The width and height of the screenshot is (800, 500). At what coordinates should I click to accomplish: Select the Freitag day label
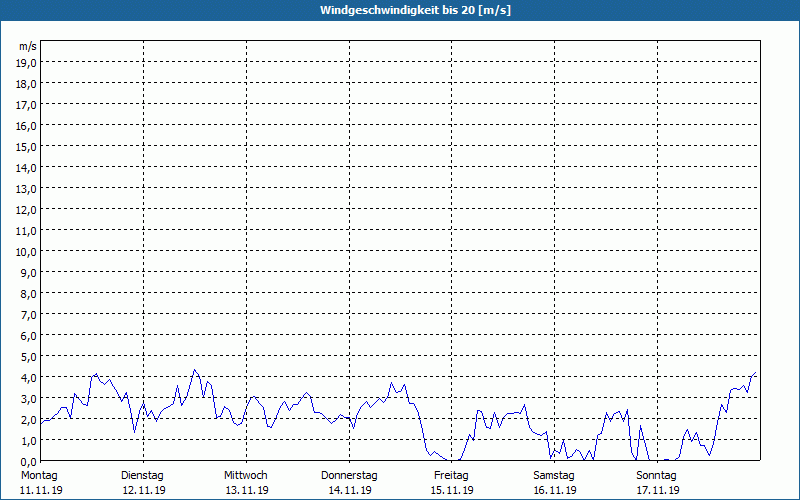point(451,475)
